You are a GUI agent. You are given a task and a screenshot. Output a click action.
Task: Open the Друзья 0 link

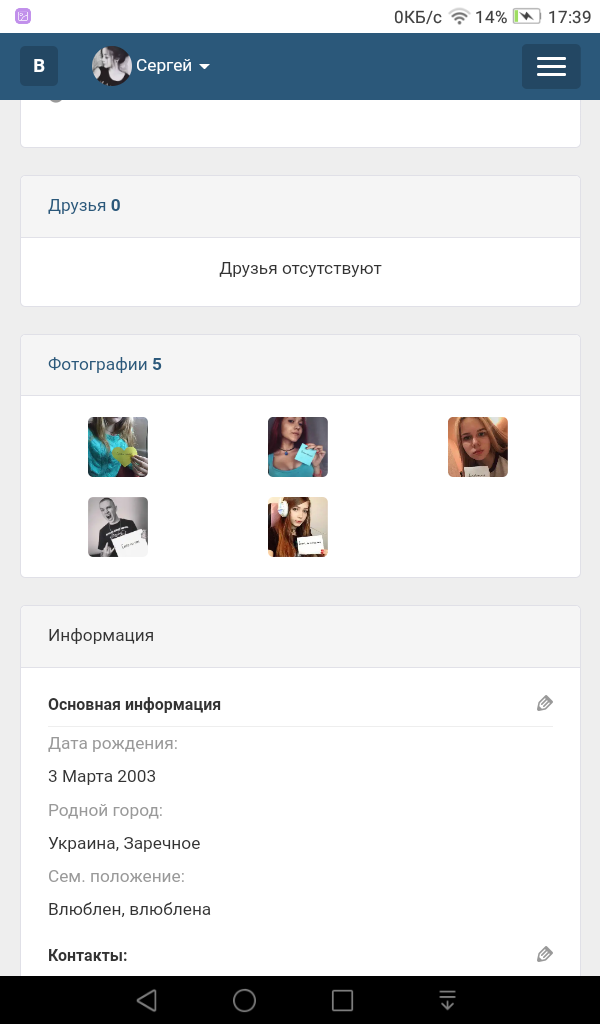pos(84,206)
